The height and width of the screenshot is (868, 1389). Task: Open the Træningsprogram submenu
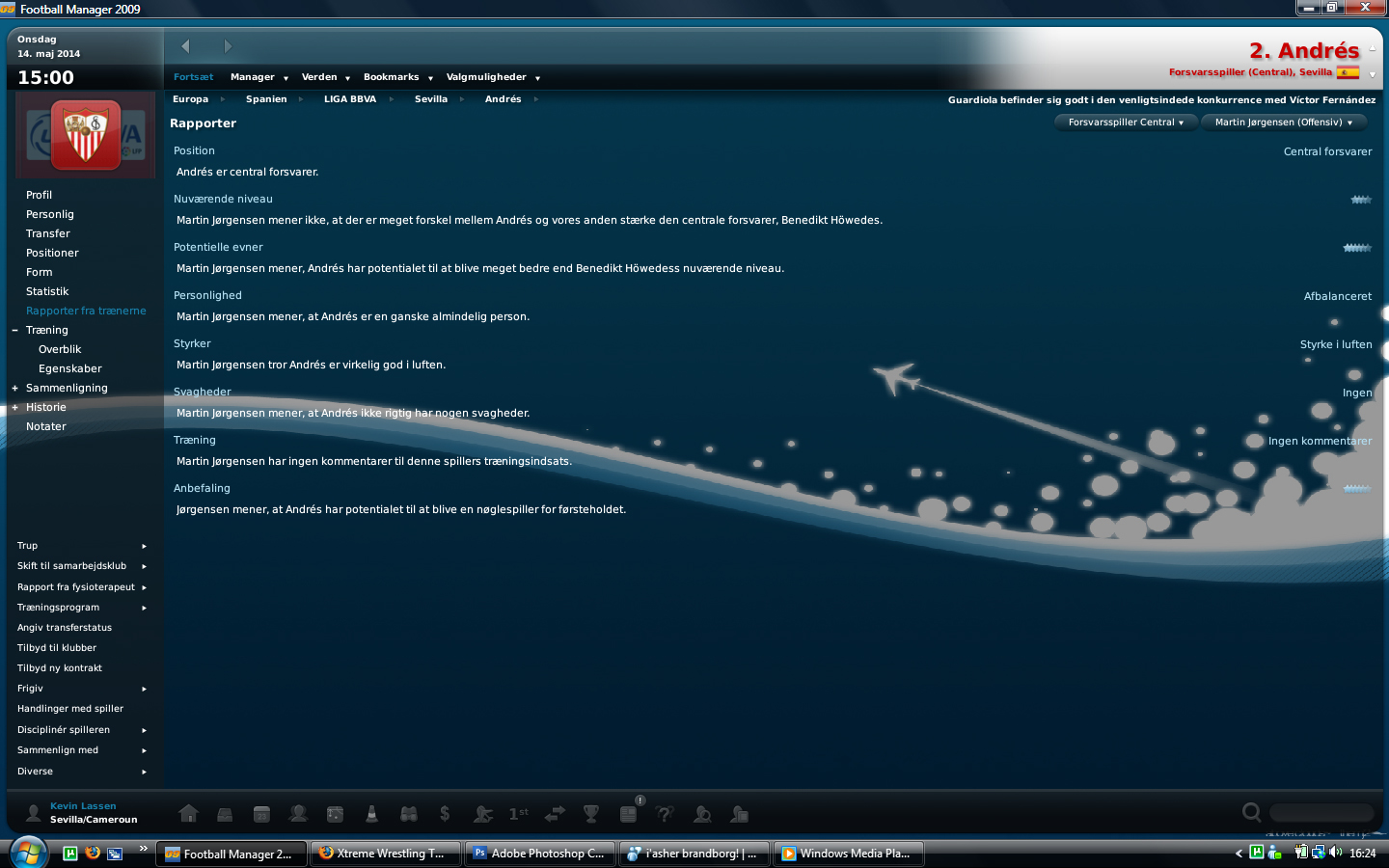coord(82,608)
